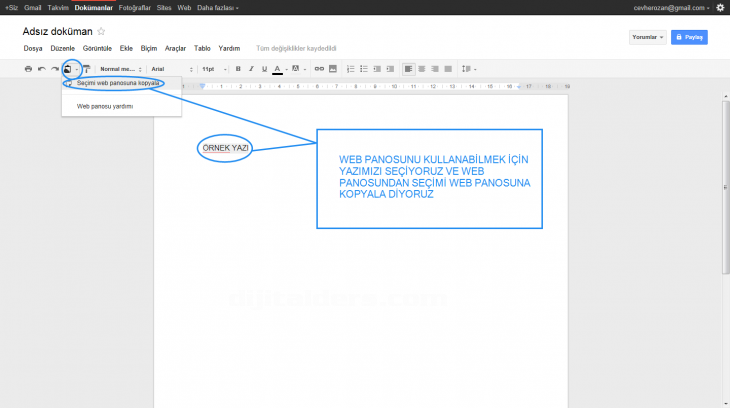Click the ÖRNEK YAZI text in document
This screenshot has width=730, height=408.
pos(224,147)
